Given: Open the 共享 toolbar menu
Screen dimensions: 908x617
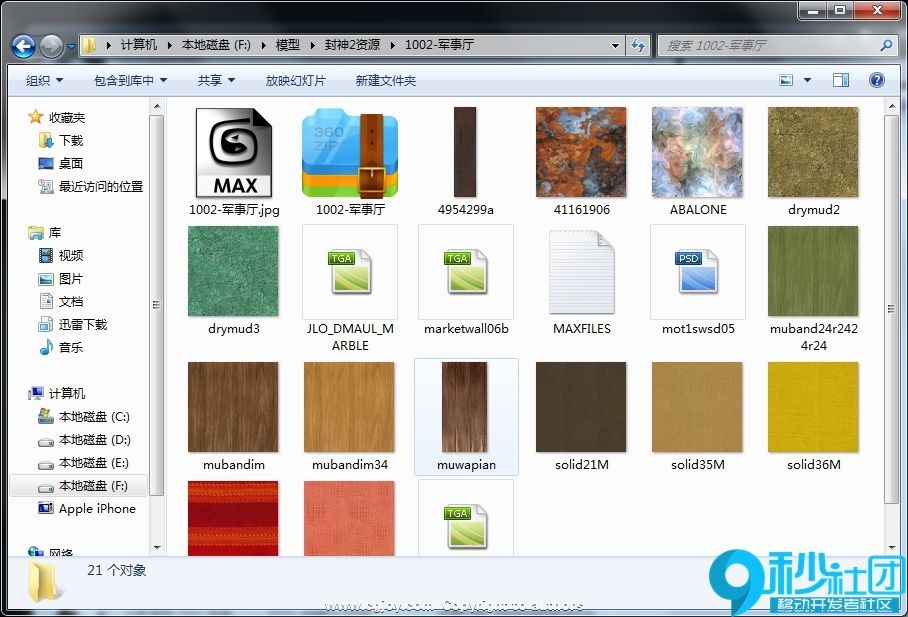Looking at the screenshot, I should [x=216, y=80].
